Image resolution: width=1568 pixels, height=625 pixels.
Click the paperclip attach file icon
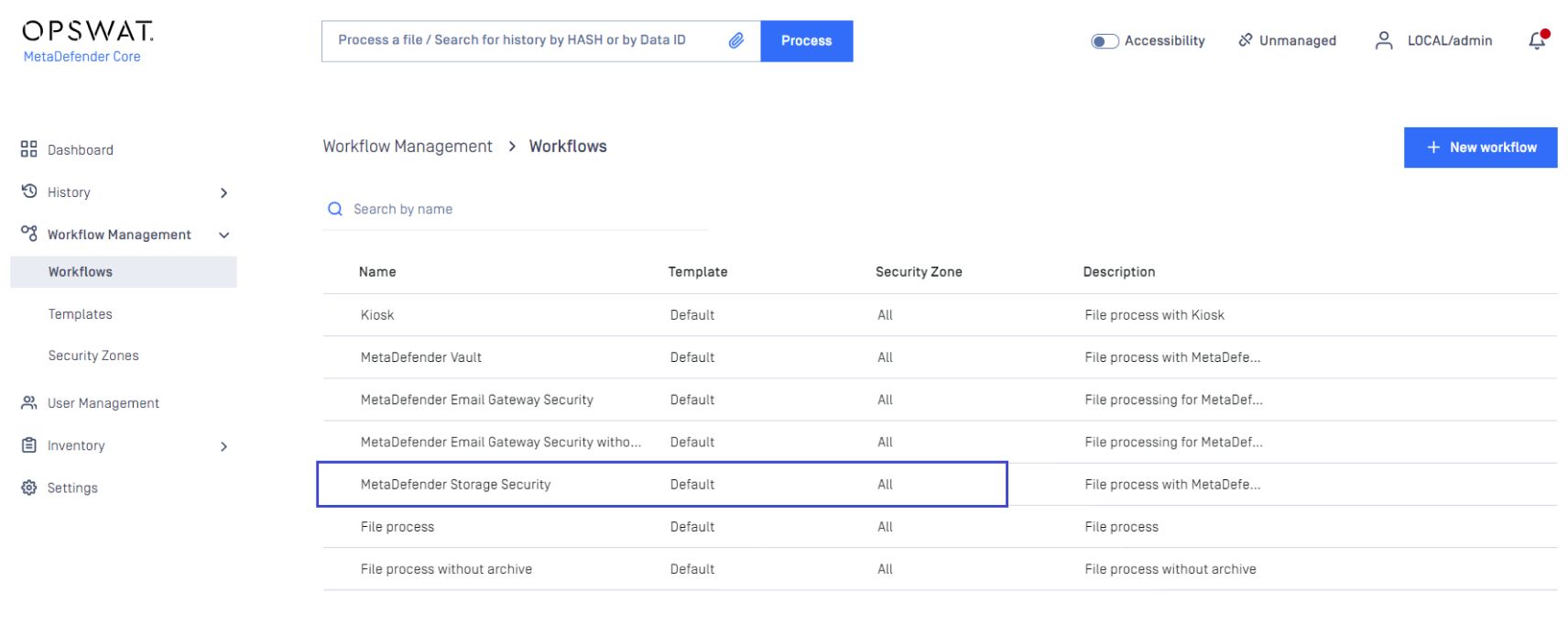pyautogui.click(x=736, y=40)
